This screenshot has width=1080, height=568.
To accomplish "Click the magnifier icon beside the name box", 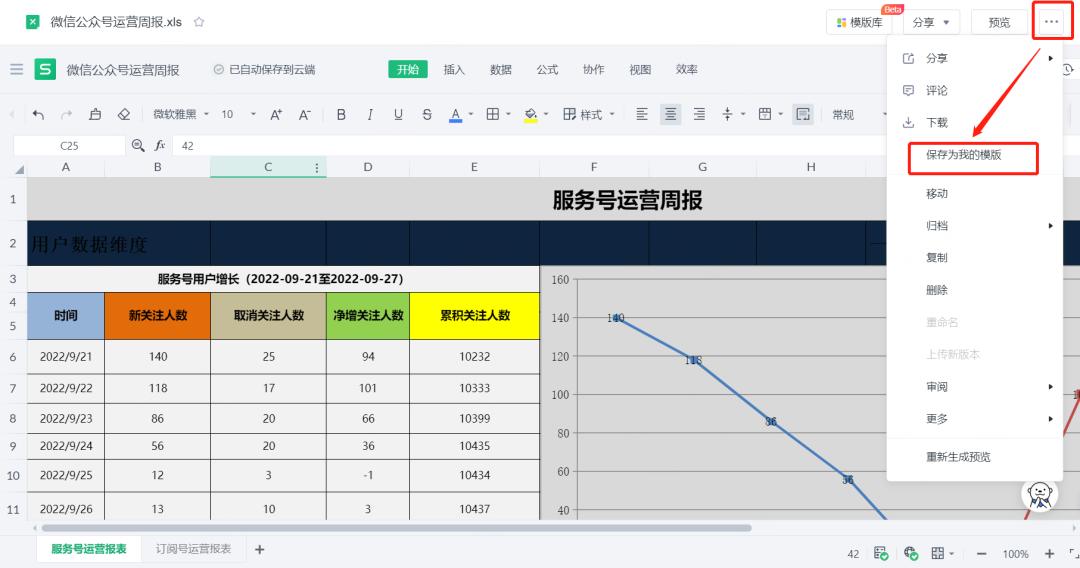I will click(x=138, y=145).
